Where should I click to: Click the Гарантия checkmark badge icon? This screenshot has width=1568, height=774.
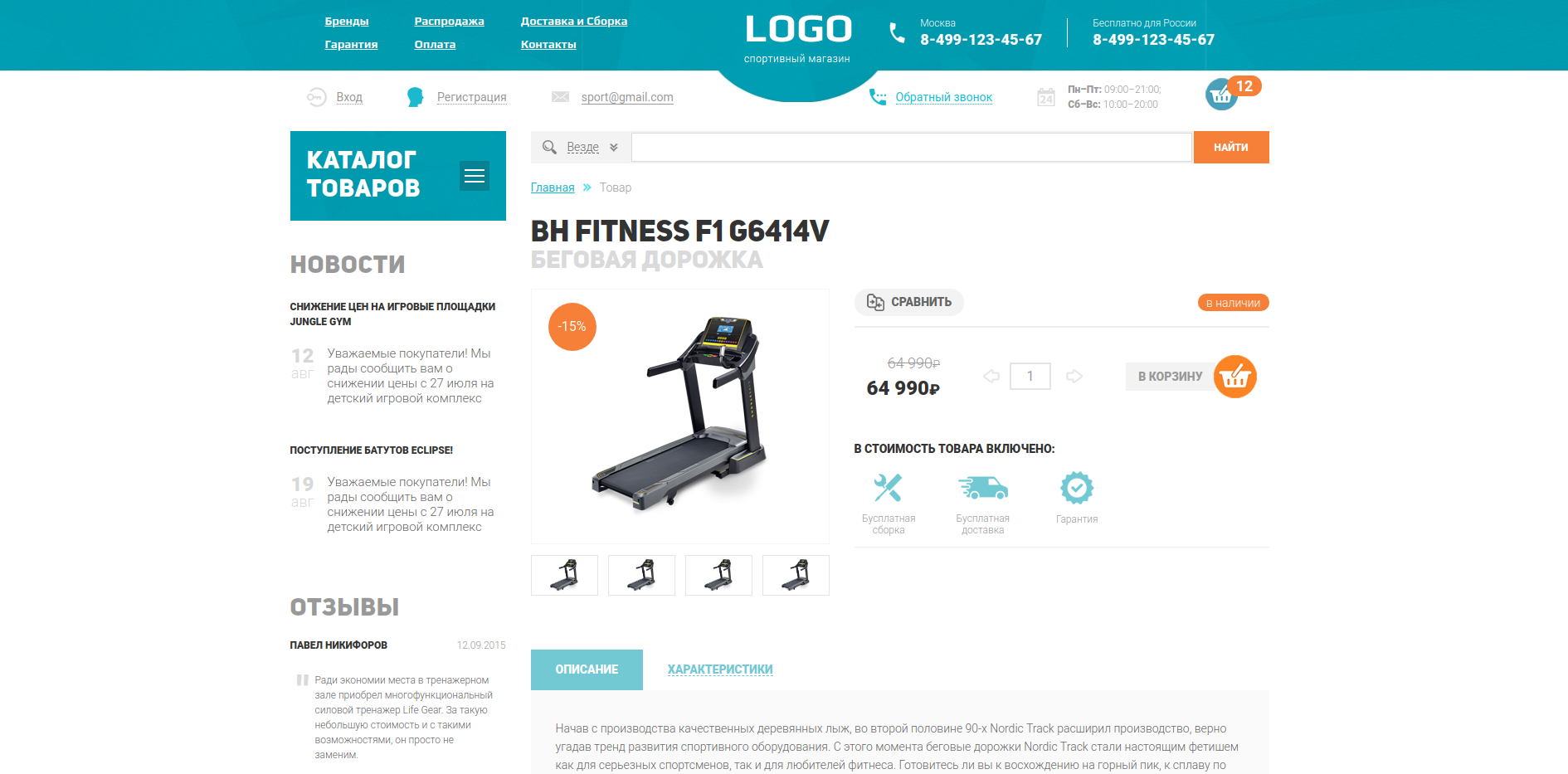1077,488
